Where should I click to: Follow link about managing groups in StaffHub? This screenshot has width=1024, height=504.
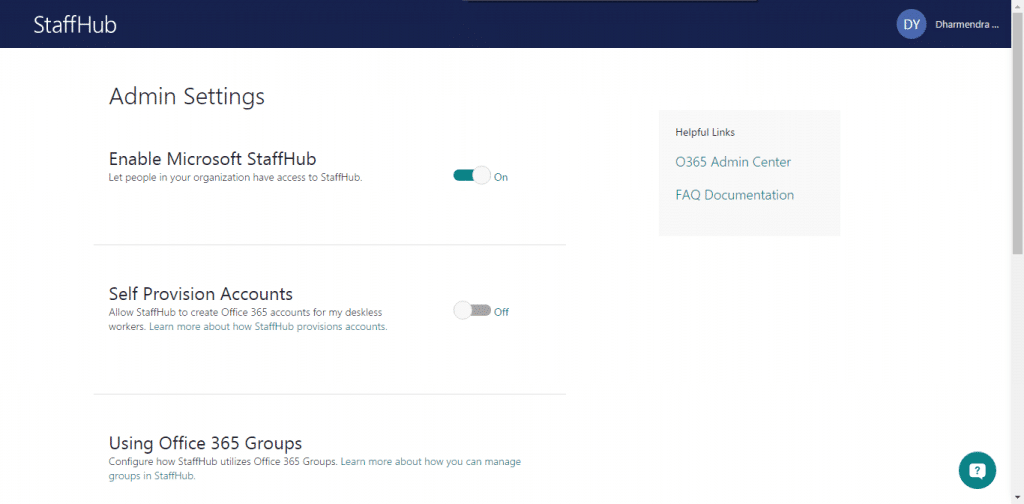(430, 462)
